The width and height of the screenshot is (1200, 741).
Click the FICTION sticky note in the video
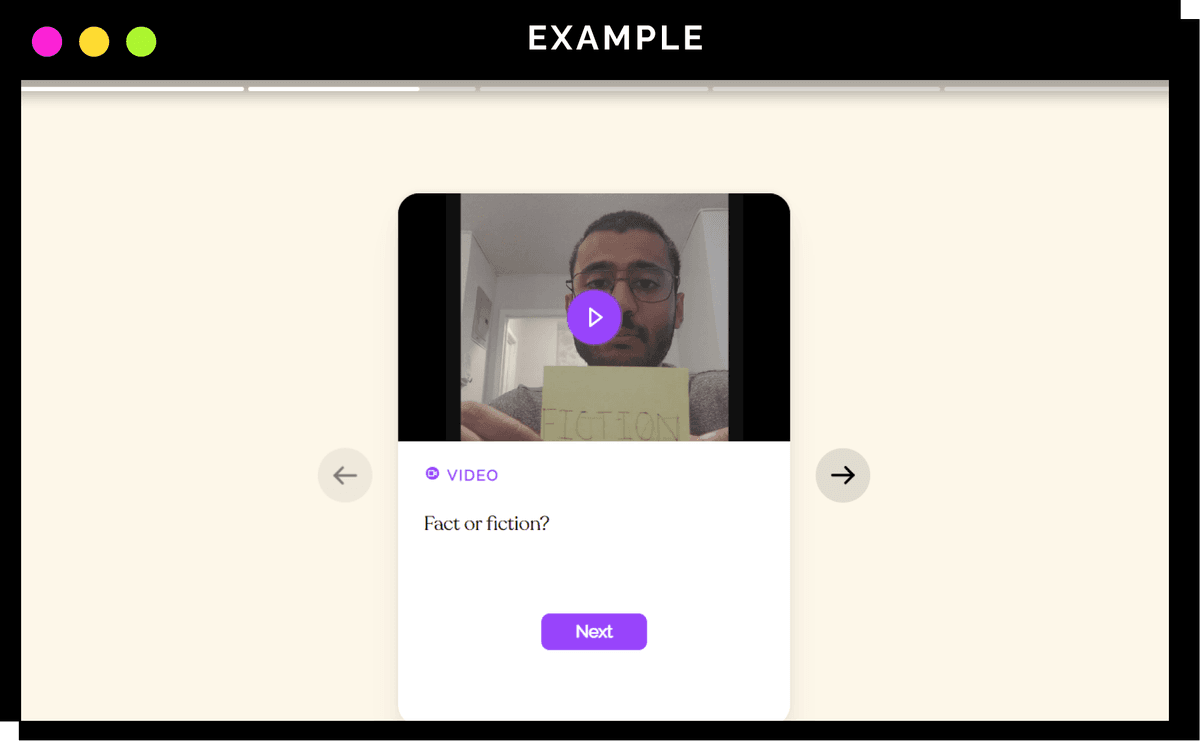click(616, 404)
